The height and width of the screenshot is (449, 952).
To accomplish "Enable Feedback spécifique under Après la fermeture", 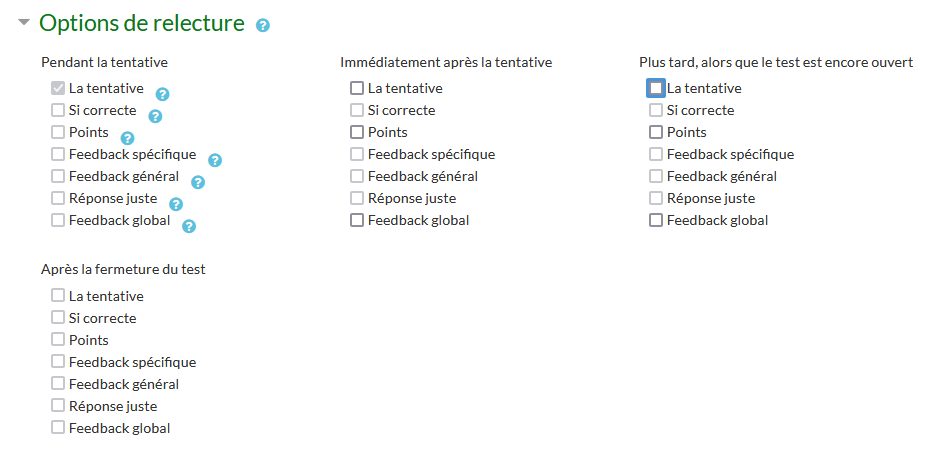I will pyautogui.click(x=58, y=362).
